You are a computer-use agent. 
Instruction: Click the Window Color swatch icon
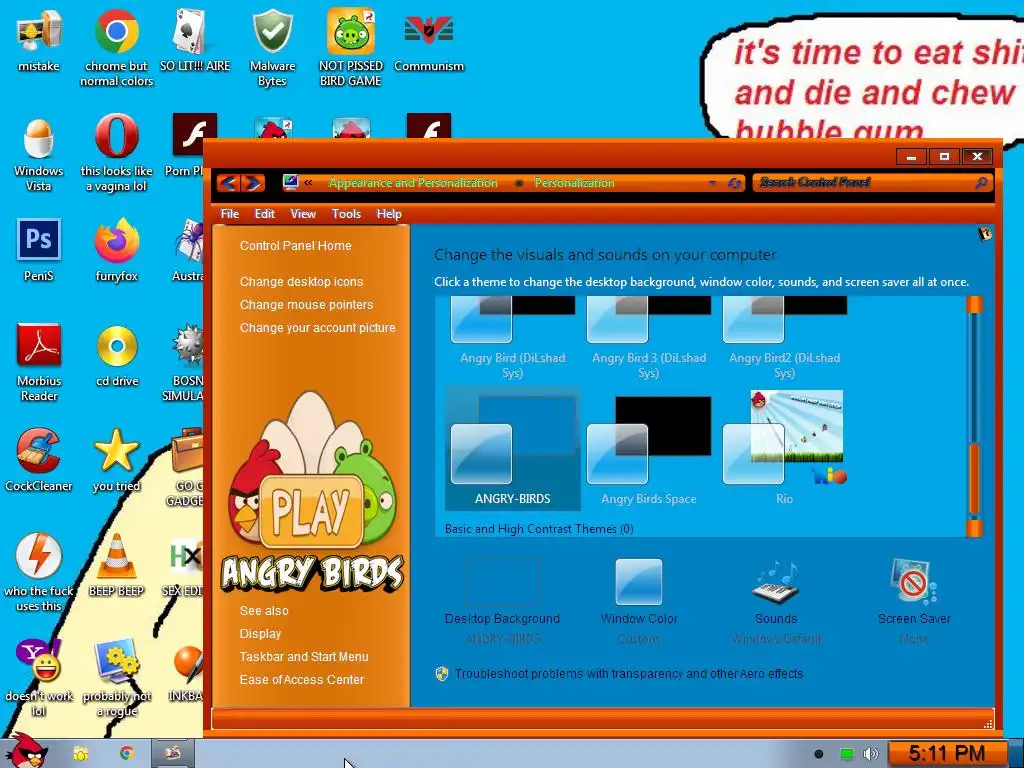click(639, 581)
